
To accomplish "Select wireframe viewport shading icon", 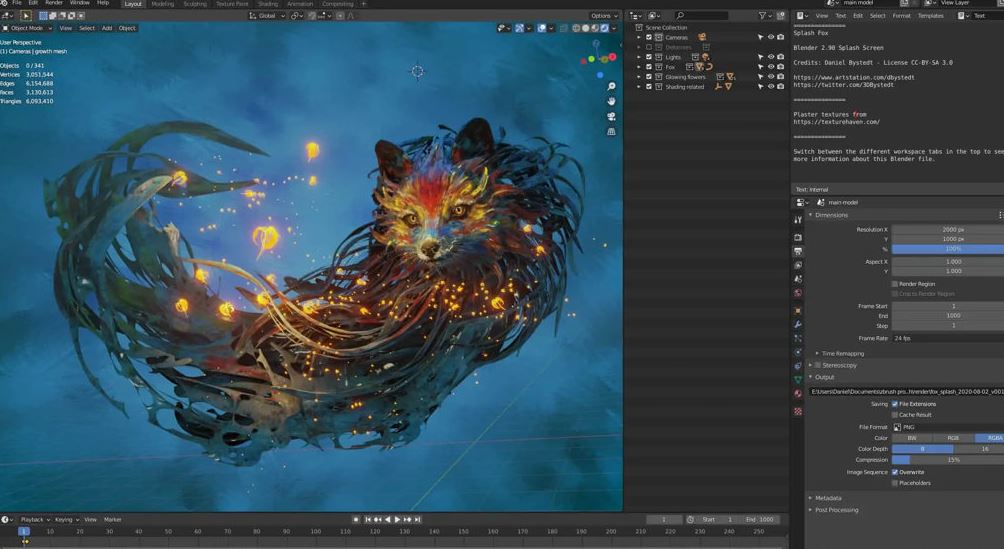I will (576, 28).
